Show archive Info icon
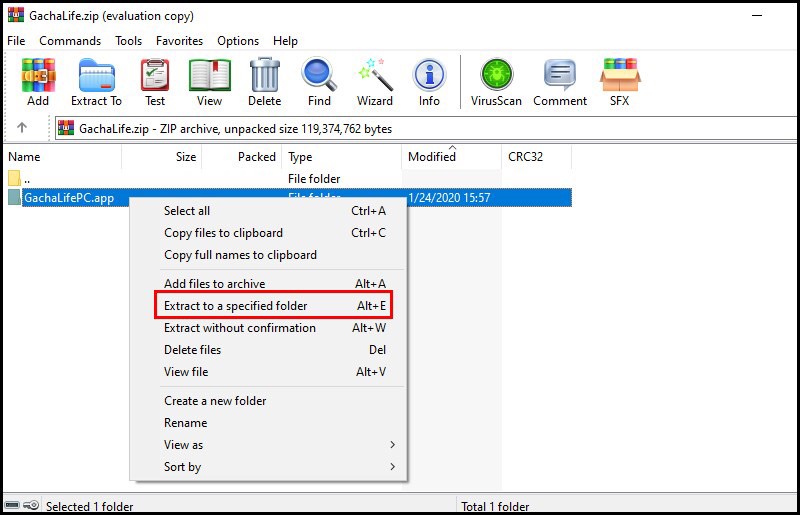Image resolution: width=800 pixels, height=515 pixels. (x=429, y=82)
